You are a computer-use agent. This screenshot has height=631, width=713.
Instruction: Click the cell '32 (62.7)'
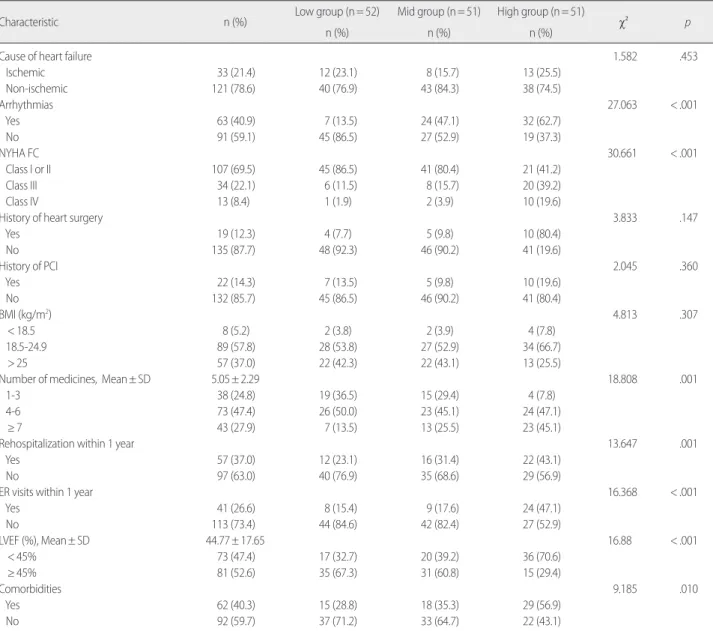[x=542, y=121]
